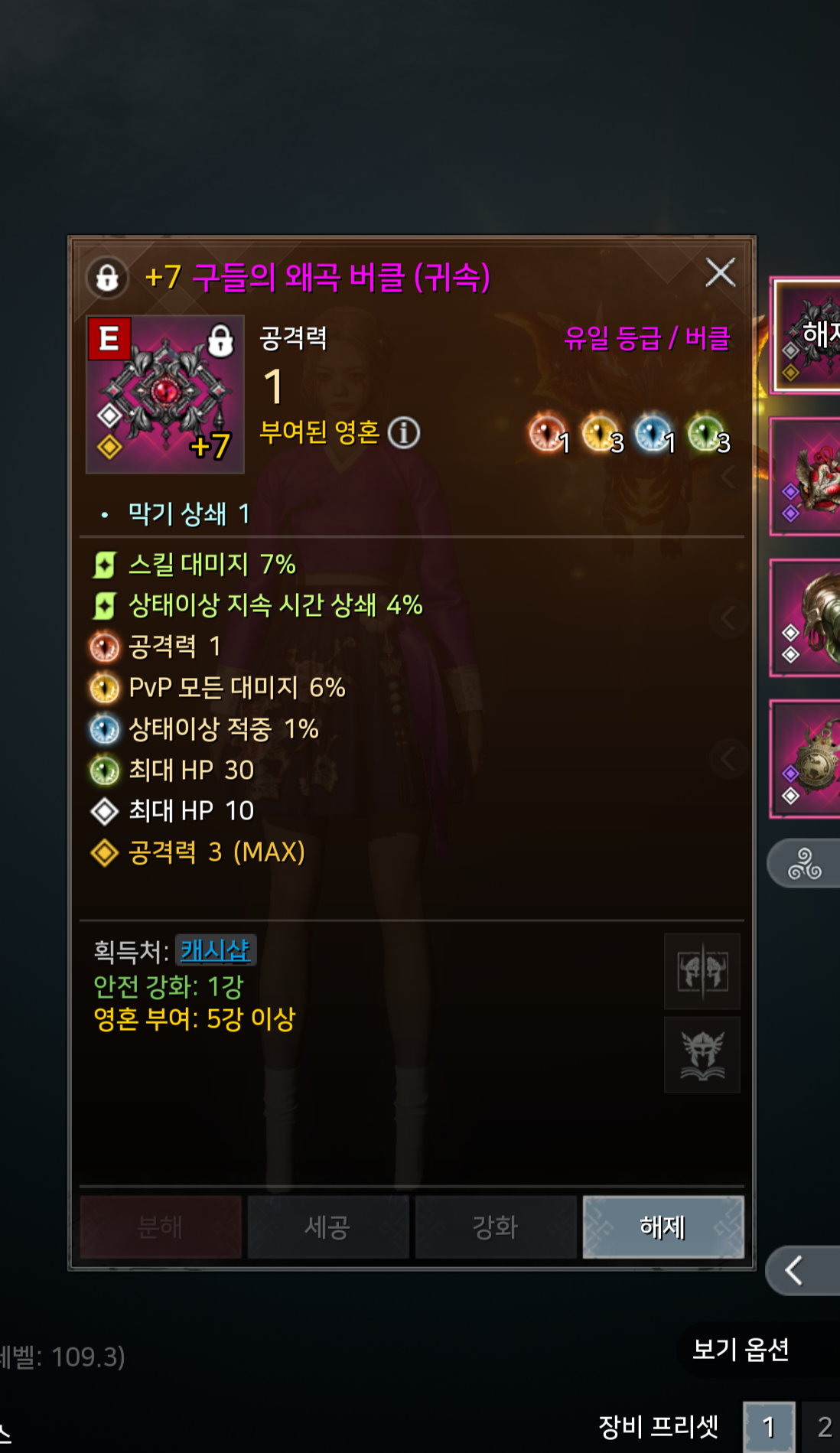Click the green soul eye icon
This screenshot has height=1453, width=840.
(705, 433)
